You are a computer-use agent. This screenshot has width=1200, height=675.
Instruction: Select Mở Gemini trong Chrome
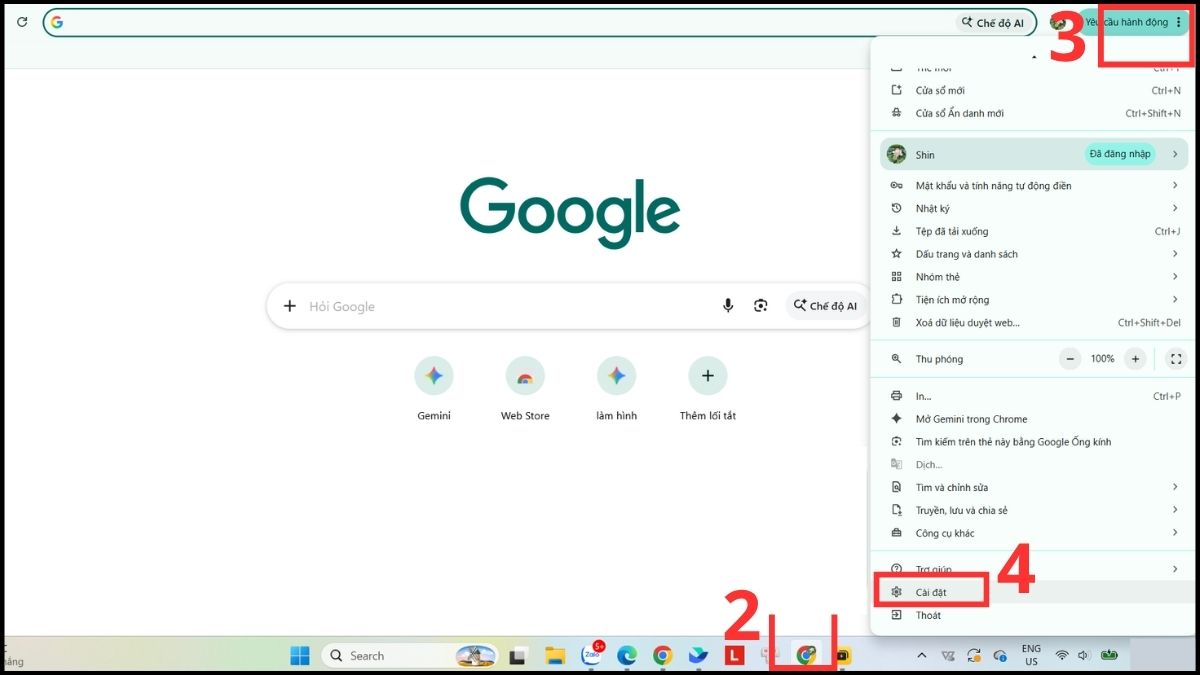point(1034,419)
